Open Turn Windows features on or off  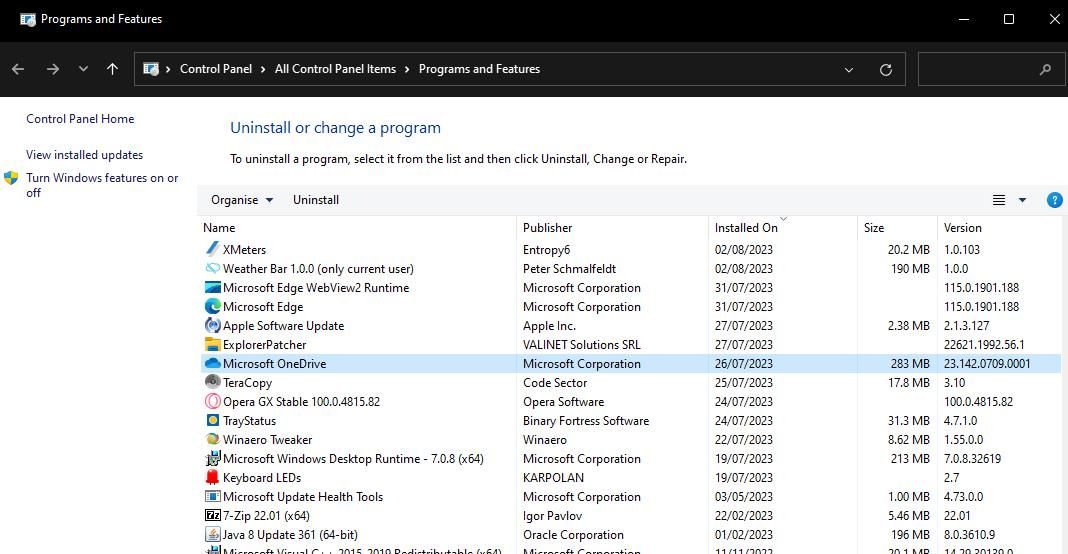[102, 185]
